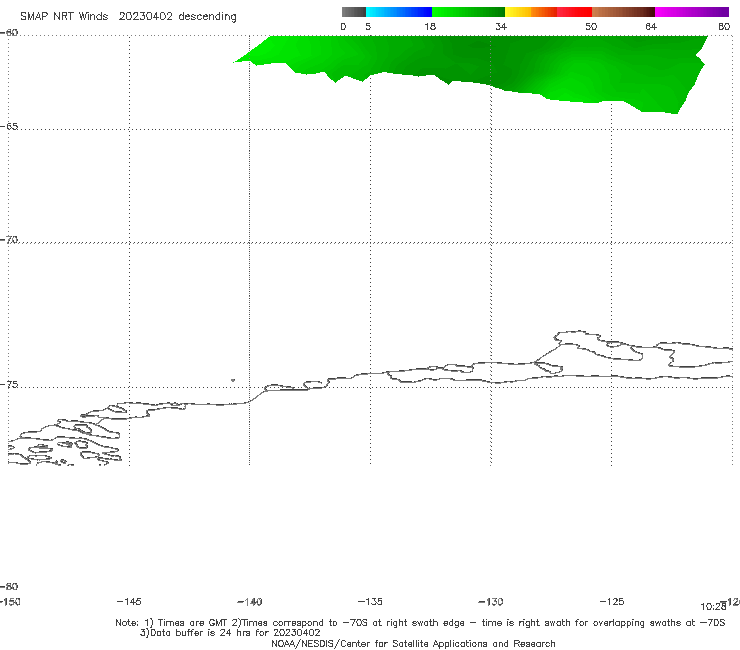Click the -75 latitude axis label

click(x=9, y=385)
